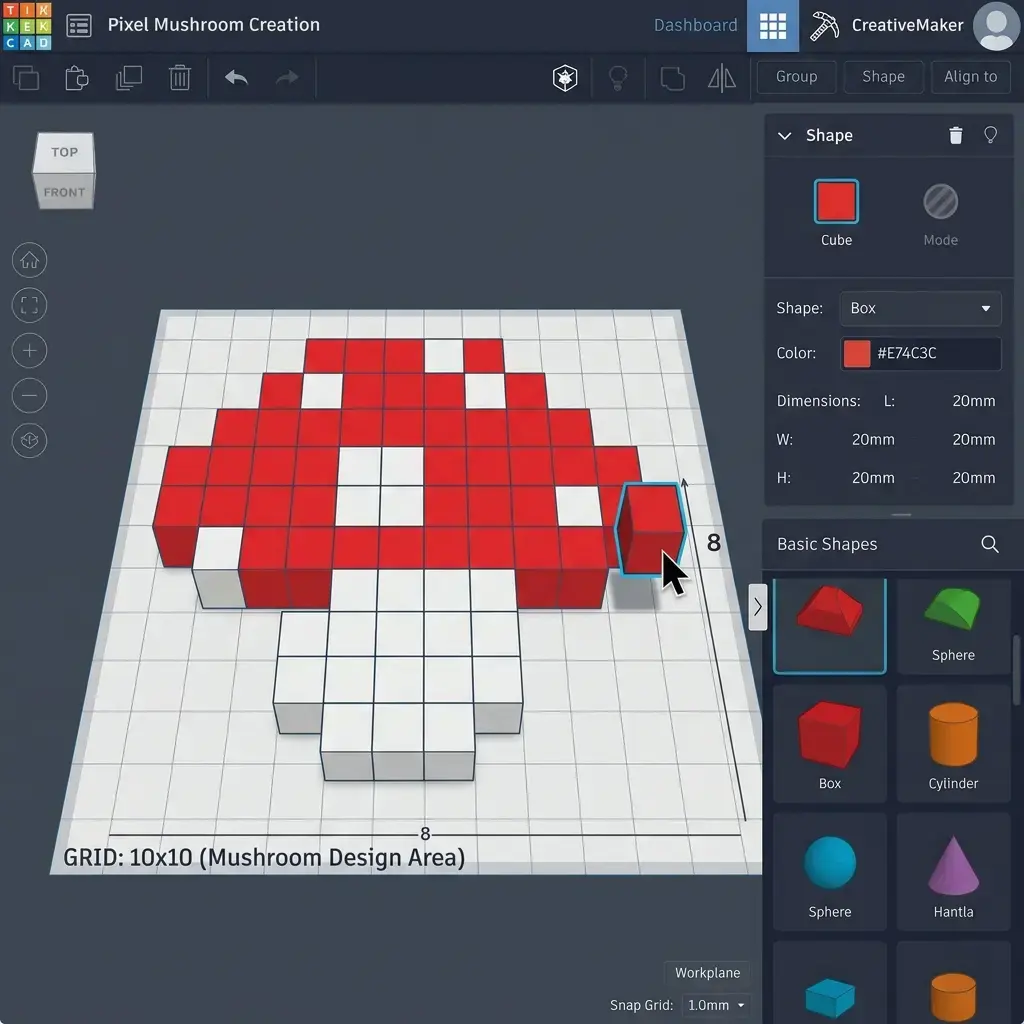Click the Basic Shapes library heading
Image resolution: width=1024 pixels, height=1024 pixels.
click(x=827, y=544)
